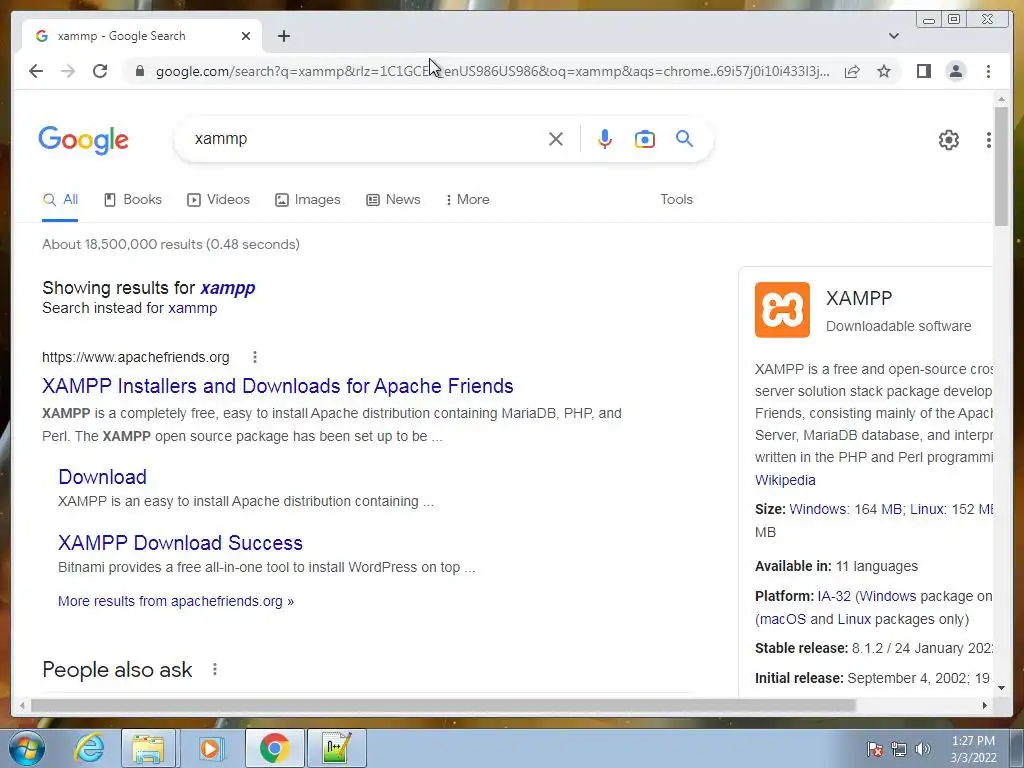Launch Internet Explorer from taskbar
Image resolution: width=1024 pixels, height=768 pixels.
[x=88, y=748]
